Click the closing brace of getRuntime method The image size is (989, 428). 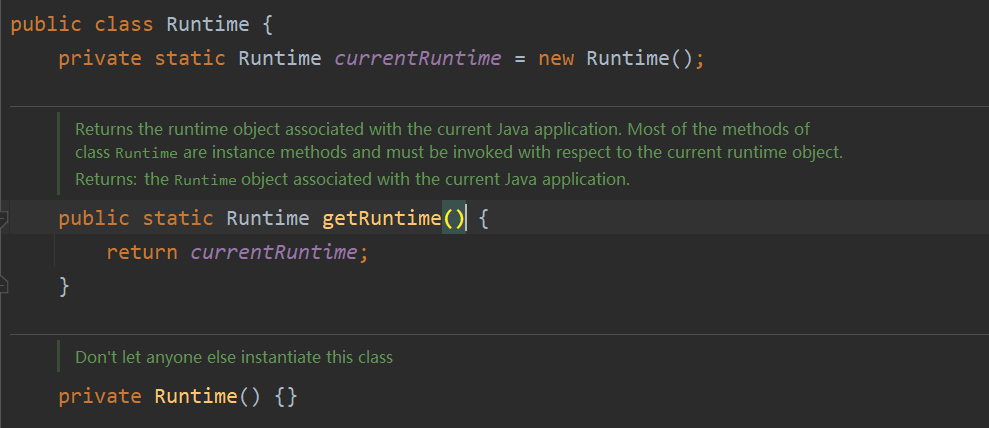tap(64, 286)
